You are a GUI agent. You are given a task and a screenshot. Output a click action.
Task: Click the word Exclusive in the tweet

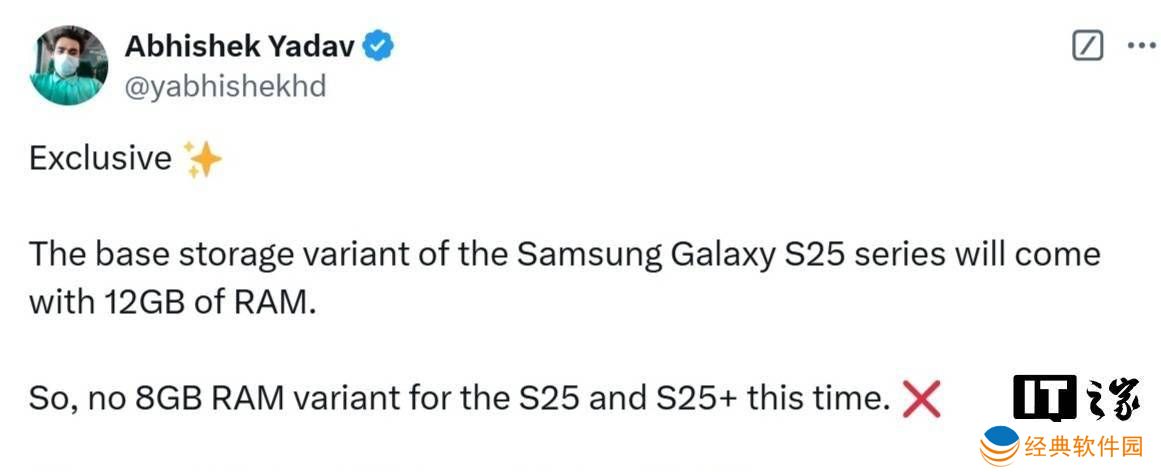(100, 159)
